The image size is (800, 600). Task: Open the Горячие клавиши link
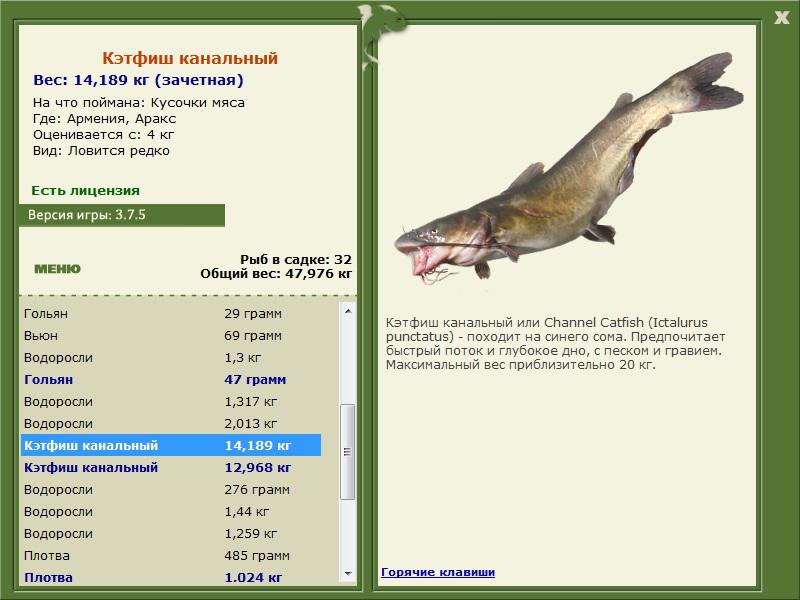coord(438,572)
